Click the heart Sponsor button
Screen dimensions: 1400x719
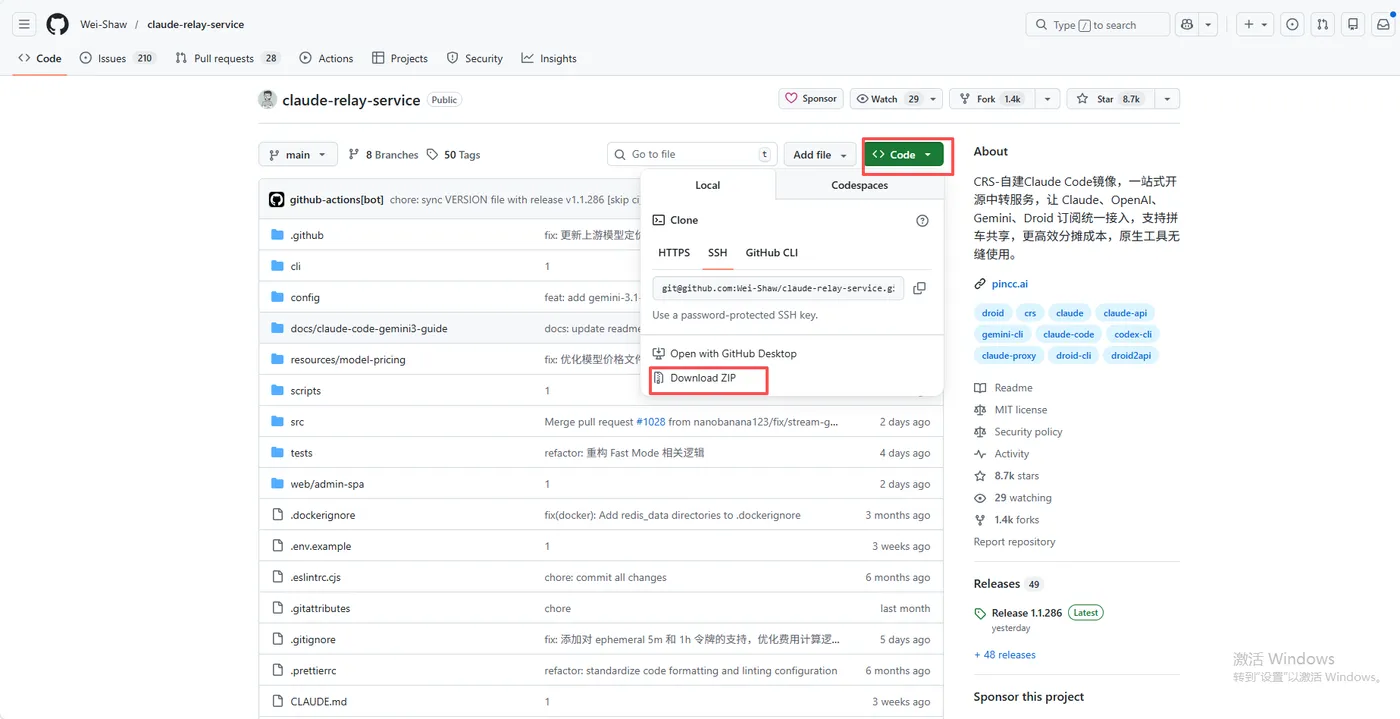tap(811, 99)
